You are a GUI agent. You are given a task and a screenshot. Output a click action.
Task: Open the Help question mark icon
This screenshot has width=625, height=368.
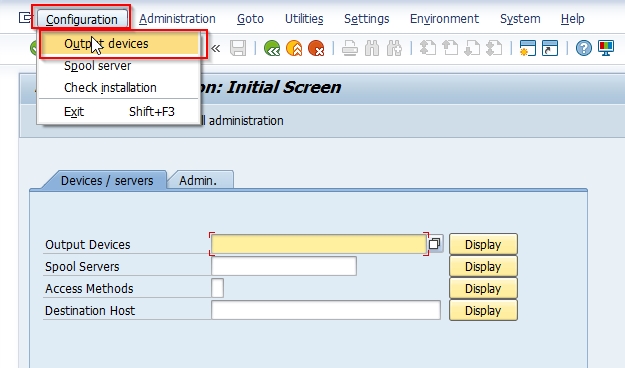[x=584, y=49]
